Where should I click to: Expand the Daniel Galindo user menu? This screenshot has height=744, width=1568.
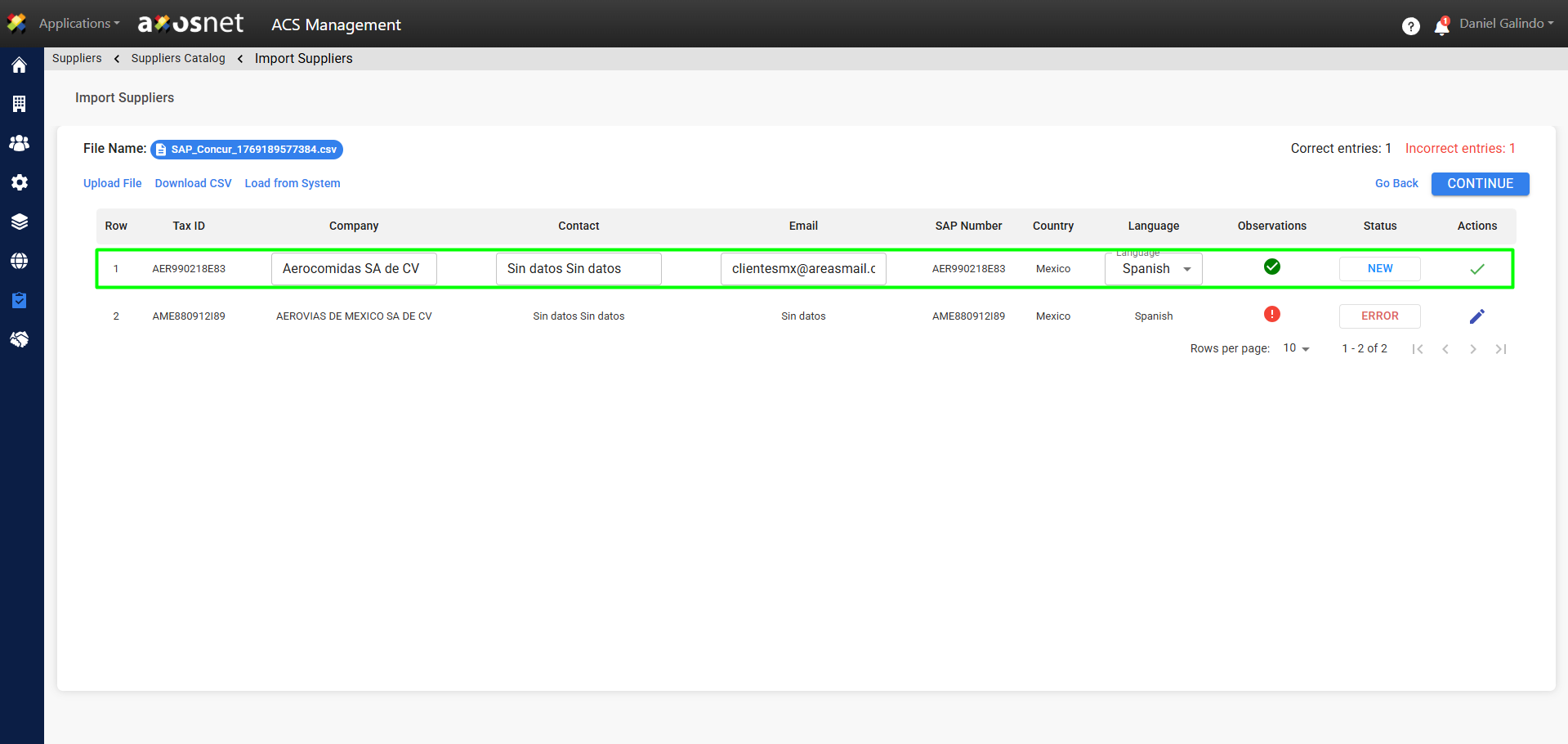pos(1506,24)
